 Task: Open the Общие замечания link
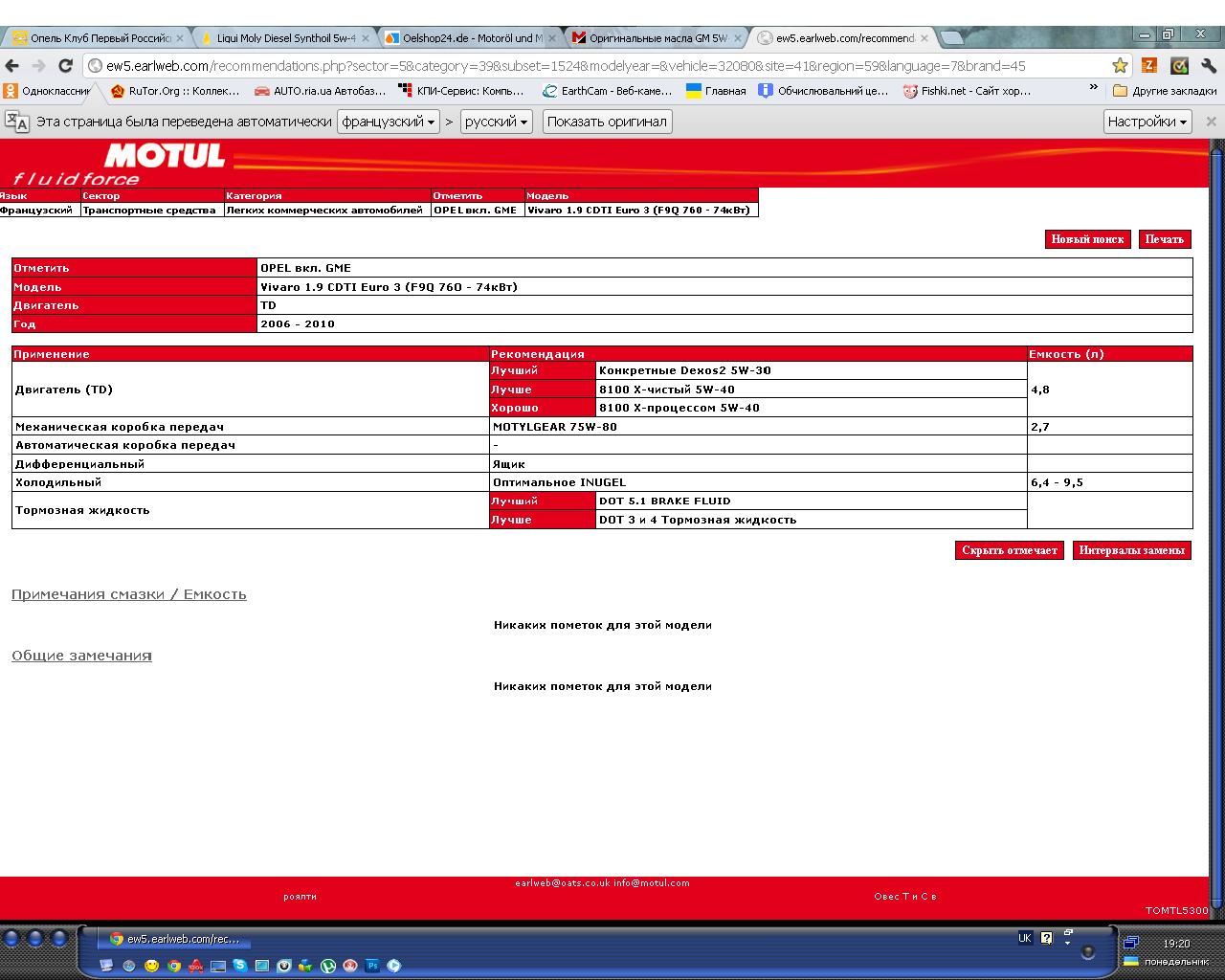(x=81, y=656)
